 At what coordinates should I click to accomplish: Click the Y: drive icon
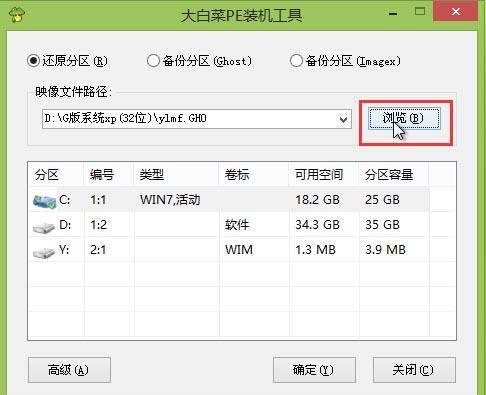tap(44, 253)
